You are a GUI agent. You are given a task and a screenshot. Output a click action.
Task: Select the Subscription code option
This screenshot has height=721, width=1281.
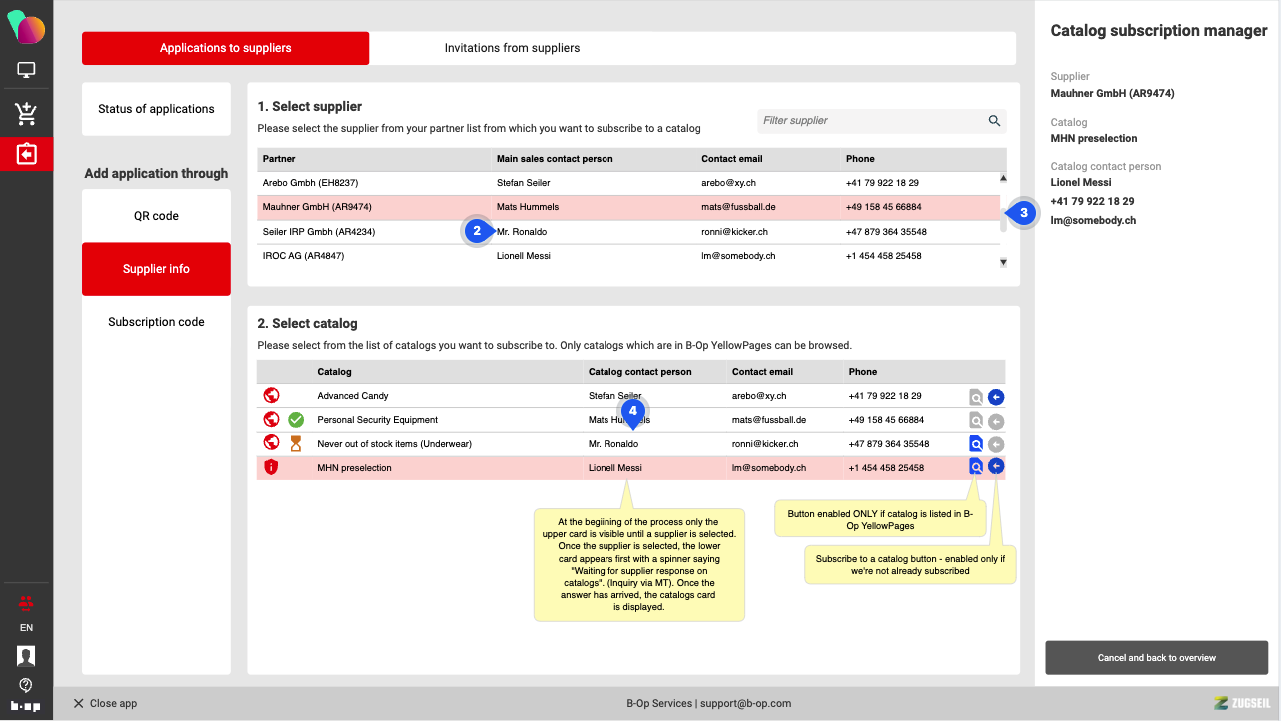tap(156, 322)
